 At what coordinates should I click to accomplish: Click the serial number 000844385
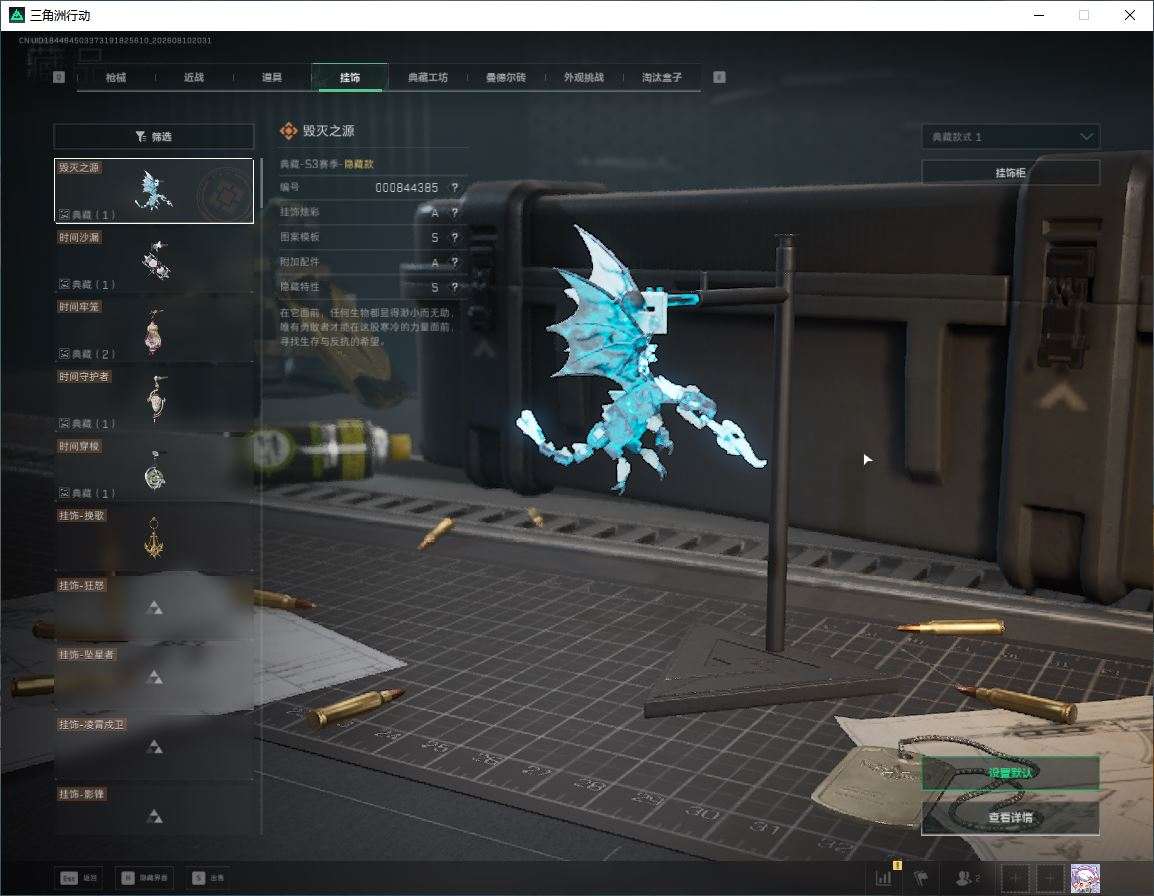(406, 188)
